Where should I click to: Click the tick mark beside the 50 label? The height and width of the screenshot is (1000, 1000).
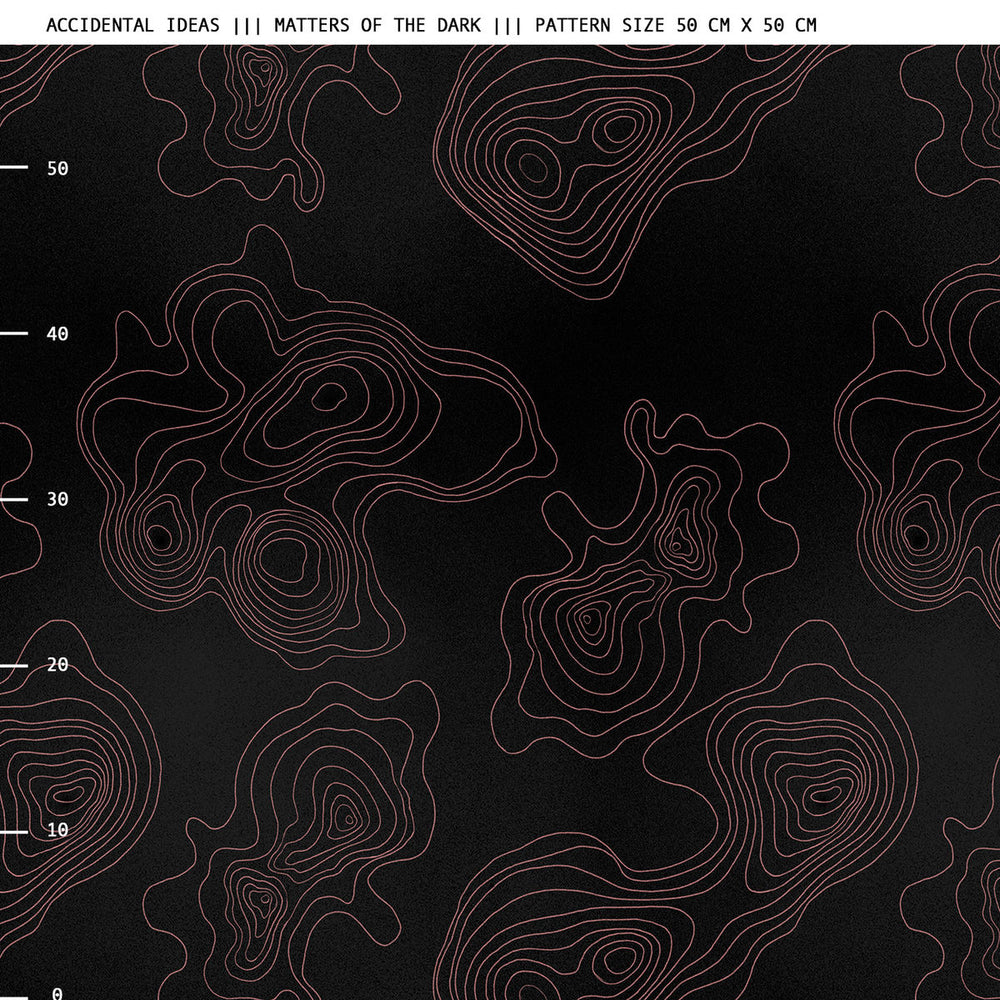click(x=14, y=168)
